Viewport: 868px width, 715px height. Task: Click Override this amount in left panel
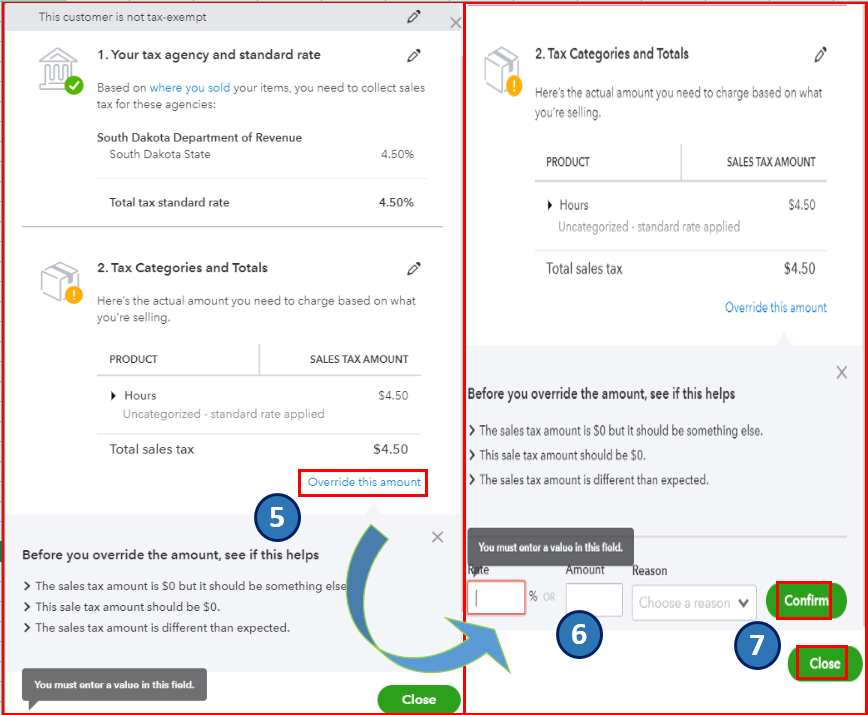364,482
